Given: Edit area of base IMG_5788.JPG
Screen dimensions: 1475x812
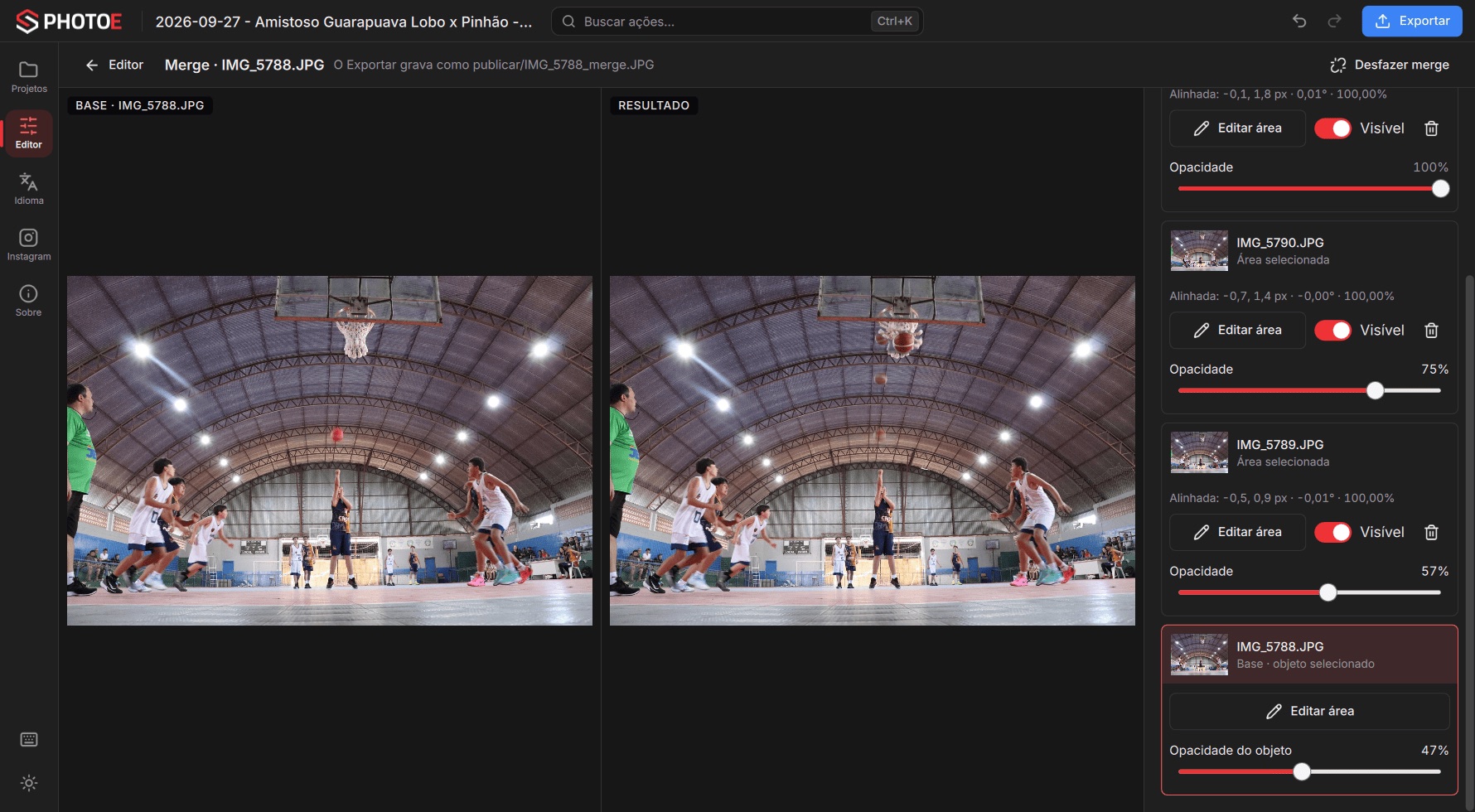Looking at the screenshot, I should (x=1309, y=712).
